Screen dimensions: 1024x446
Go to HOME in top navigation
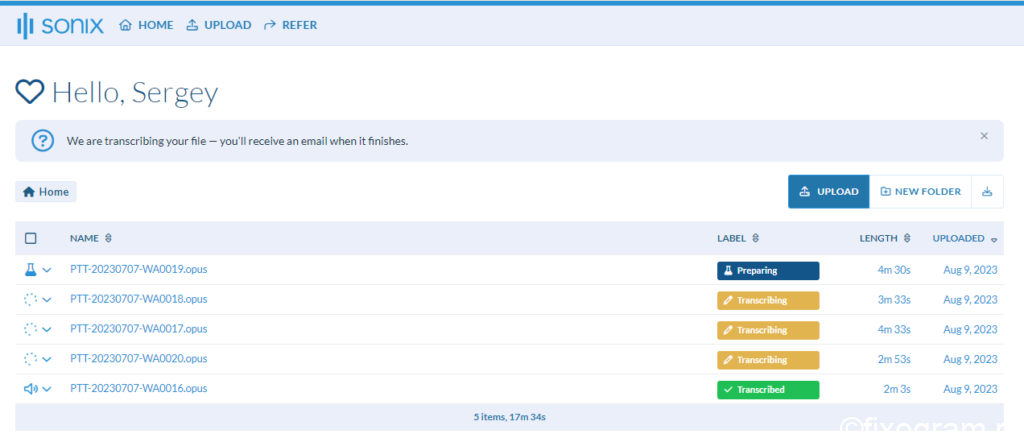[146, 25]
